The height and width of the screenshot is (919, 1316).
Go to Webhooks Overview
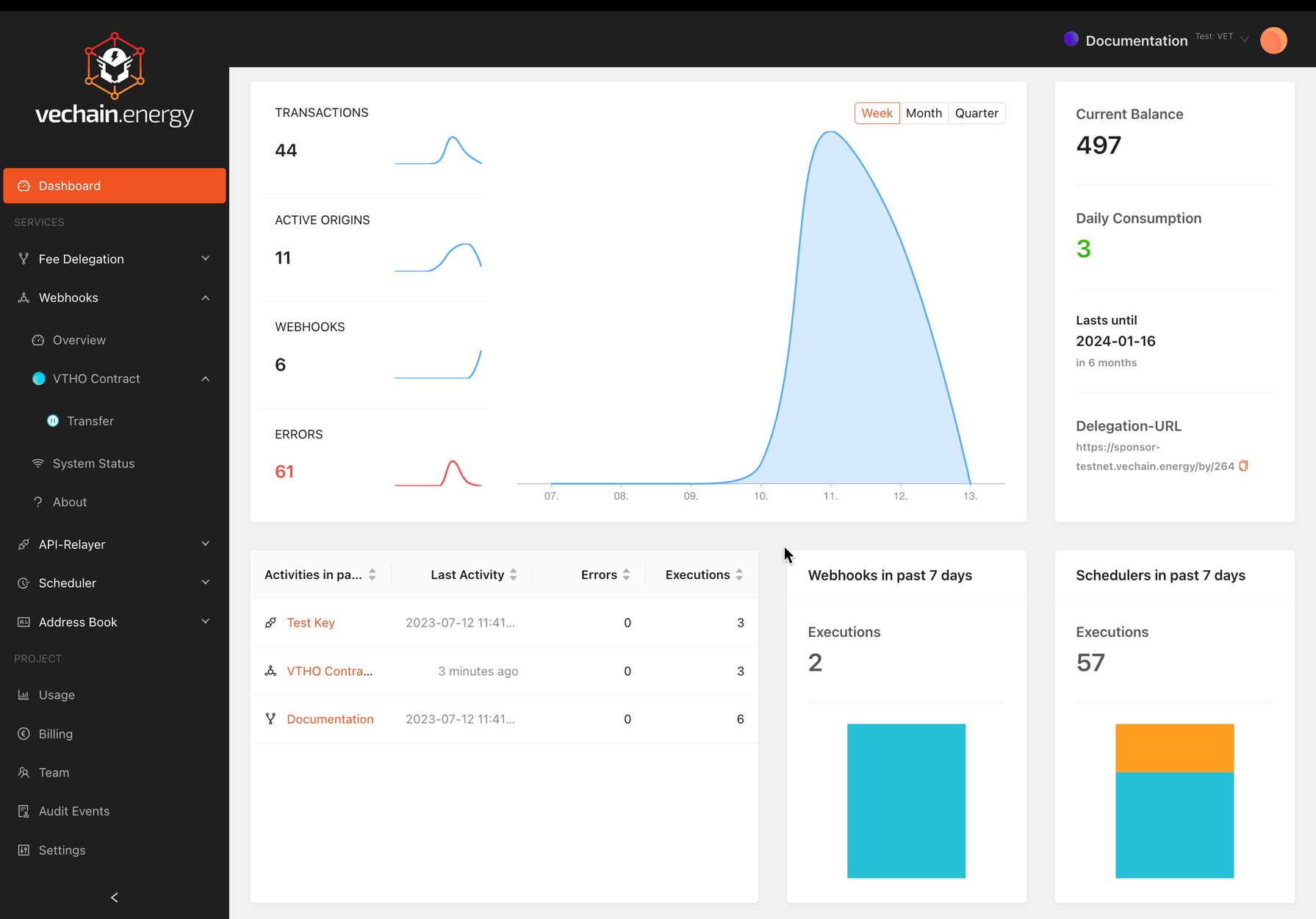pyautogui.click(x=79, y=340)
